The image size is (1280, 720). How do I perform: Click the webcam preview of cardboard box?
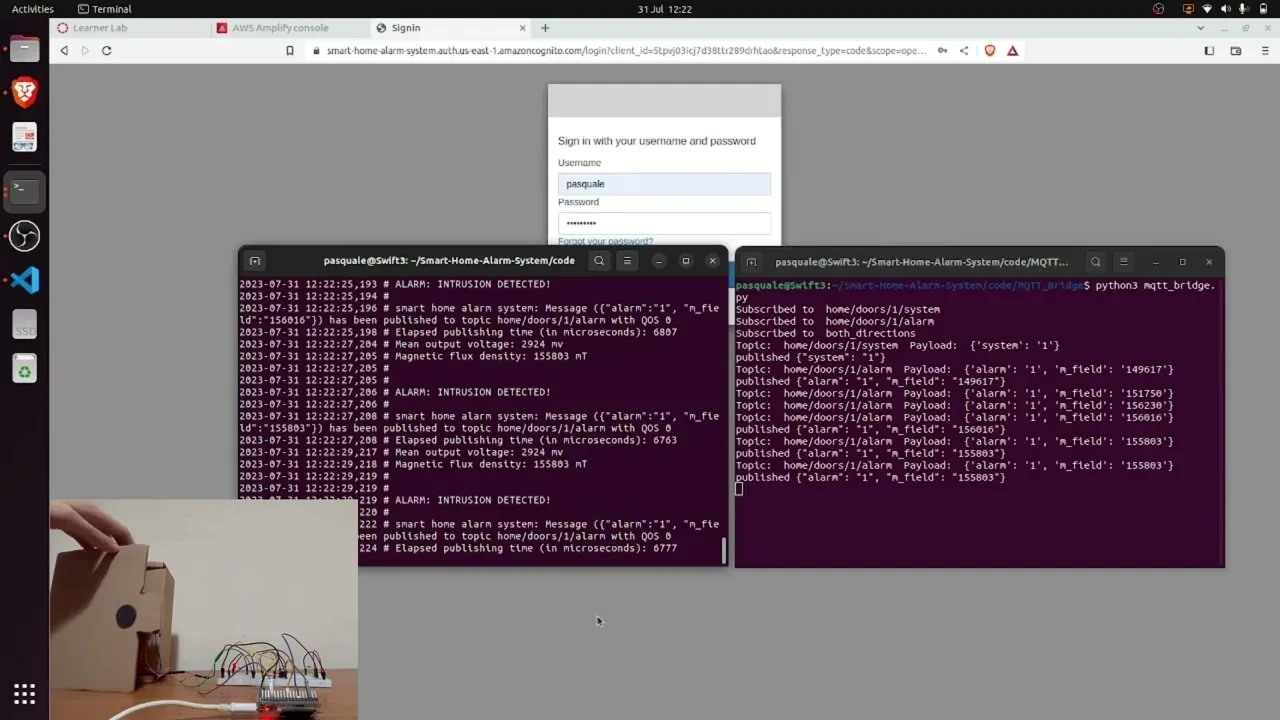point(204,609)
